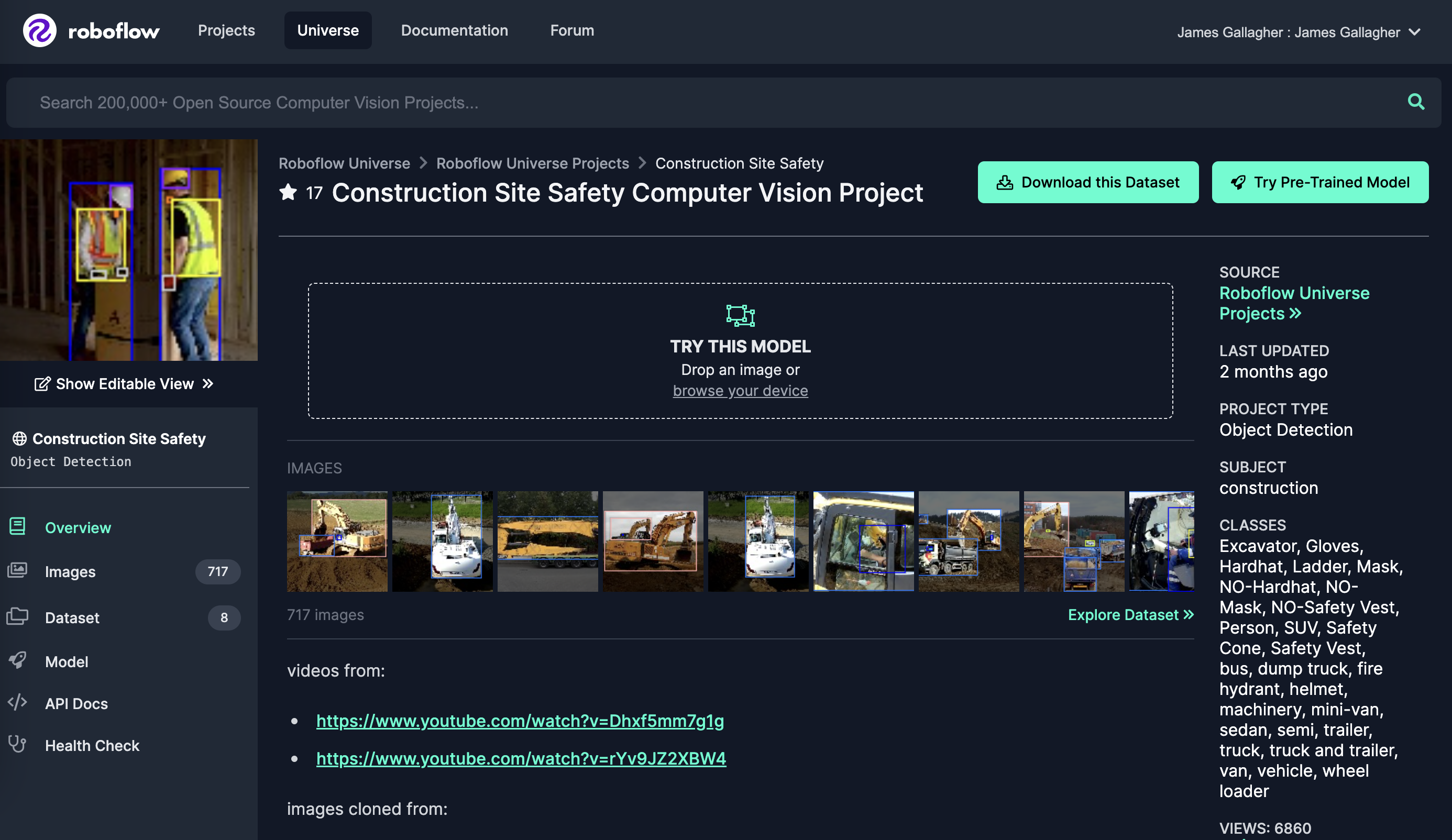
Task: Open the Dataset panel from the sidebar
Action: pos(72,617)
